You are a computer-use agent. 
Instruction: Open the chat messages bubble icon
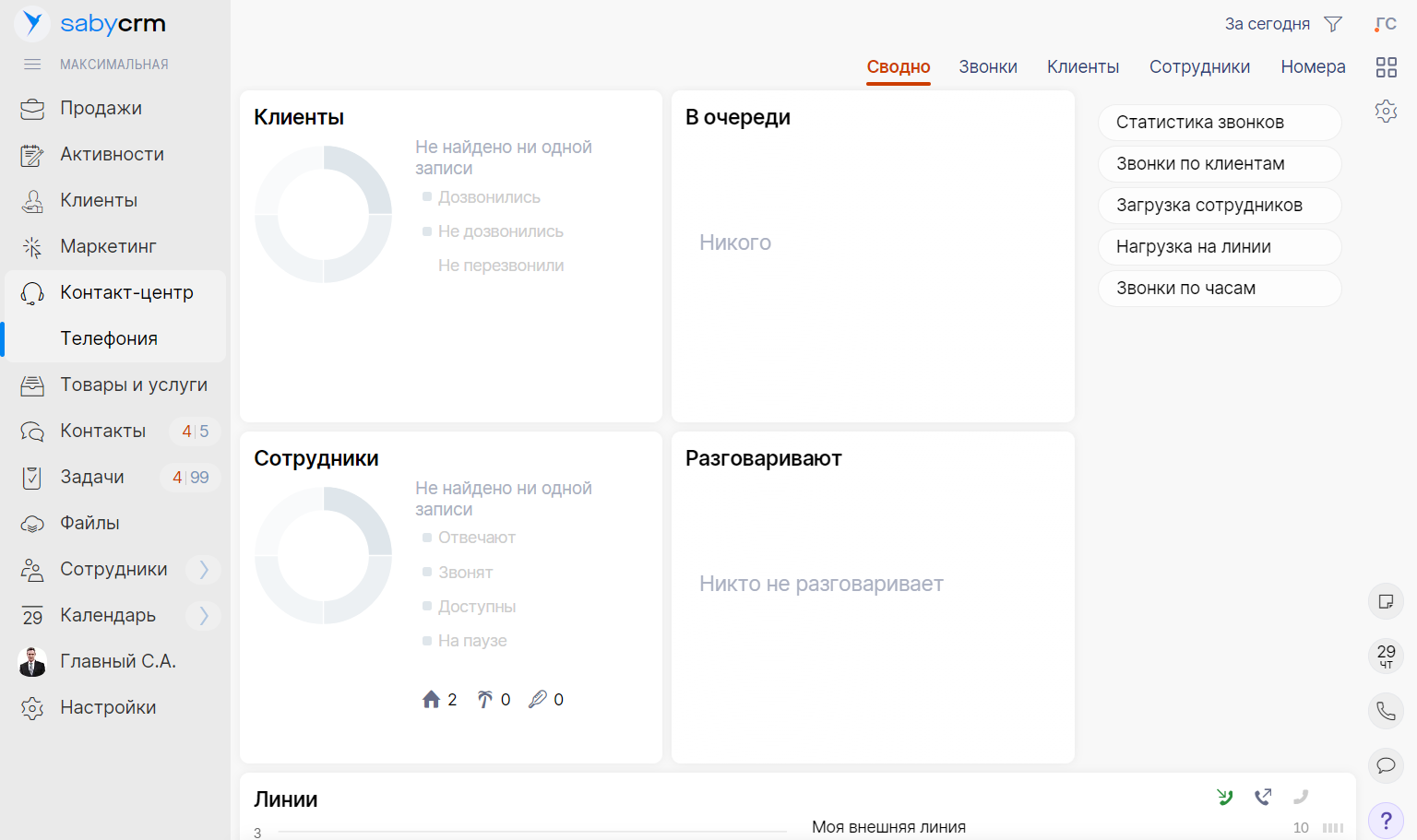click(1386, 765)
